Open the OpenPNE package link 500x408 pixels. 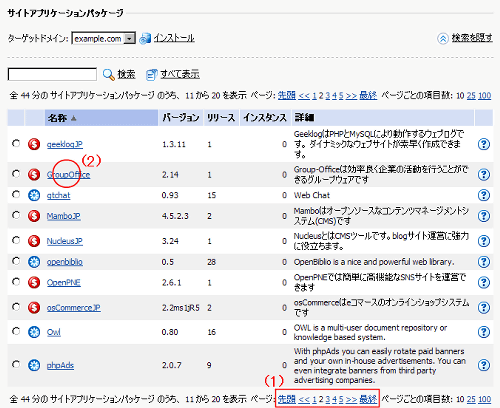point(64,283)
